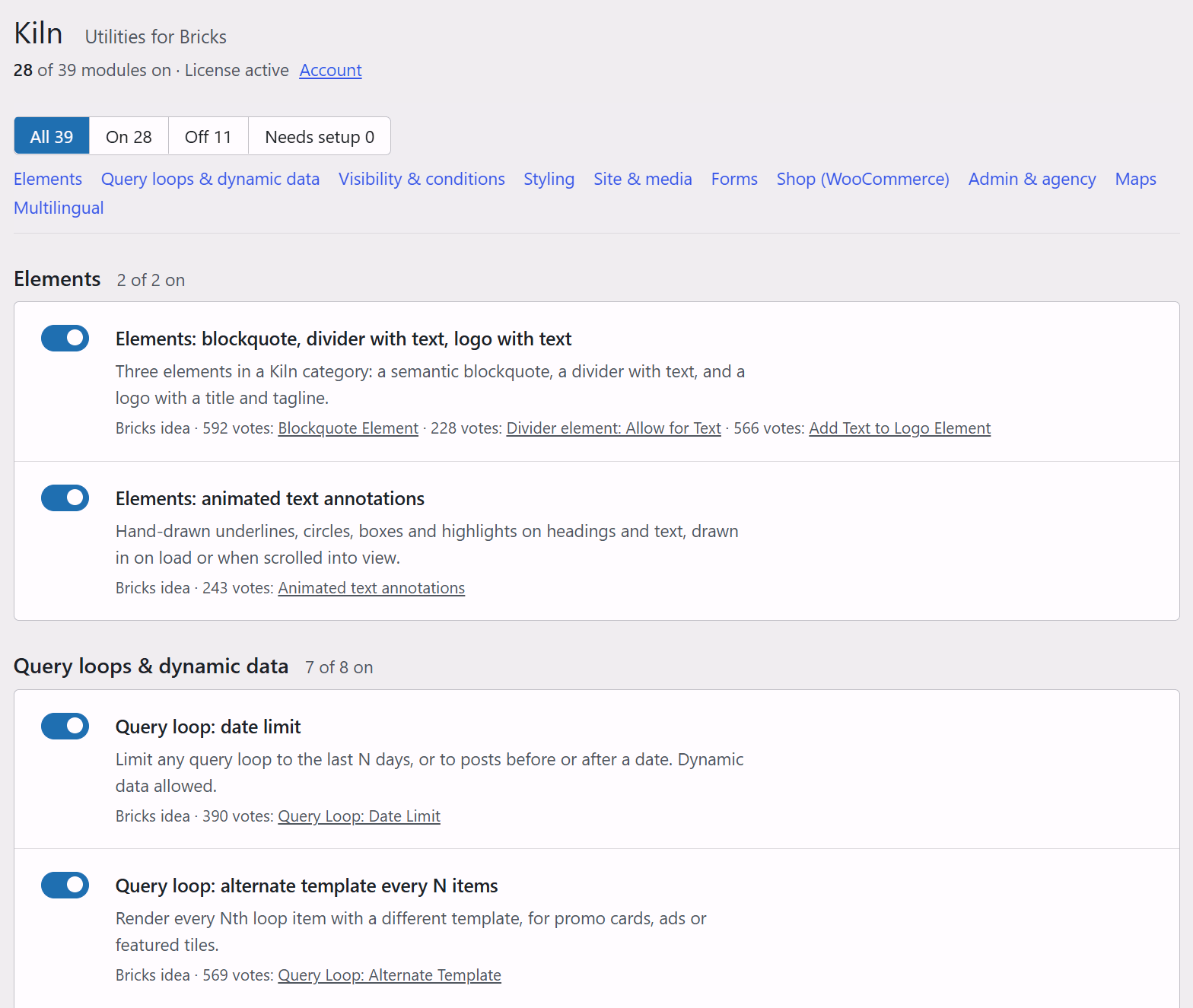Jump to Query loops & dynamic data category
1193x1008 pixels.
210,179
